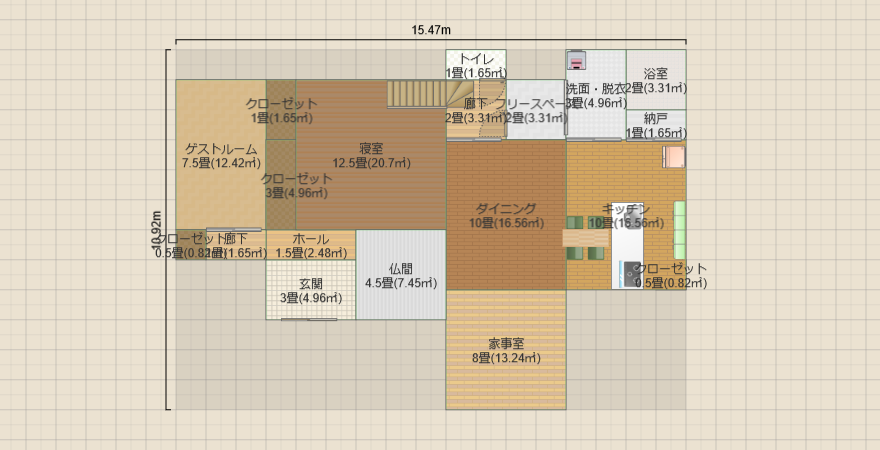The width and height of the screenshot is (880, 450).
Task: Select the 洗面・脱衣 room label
Action: click(595, 96)
